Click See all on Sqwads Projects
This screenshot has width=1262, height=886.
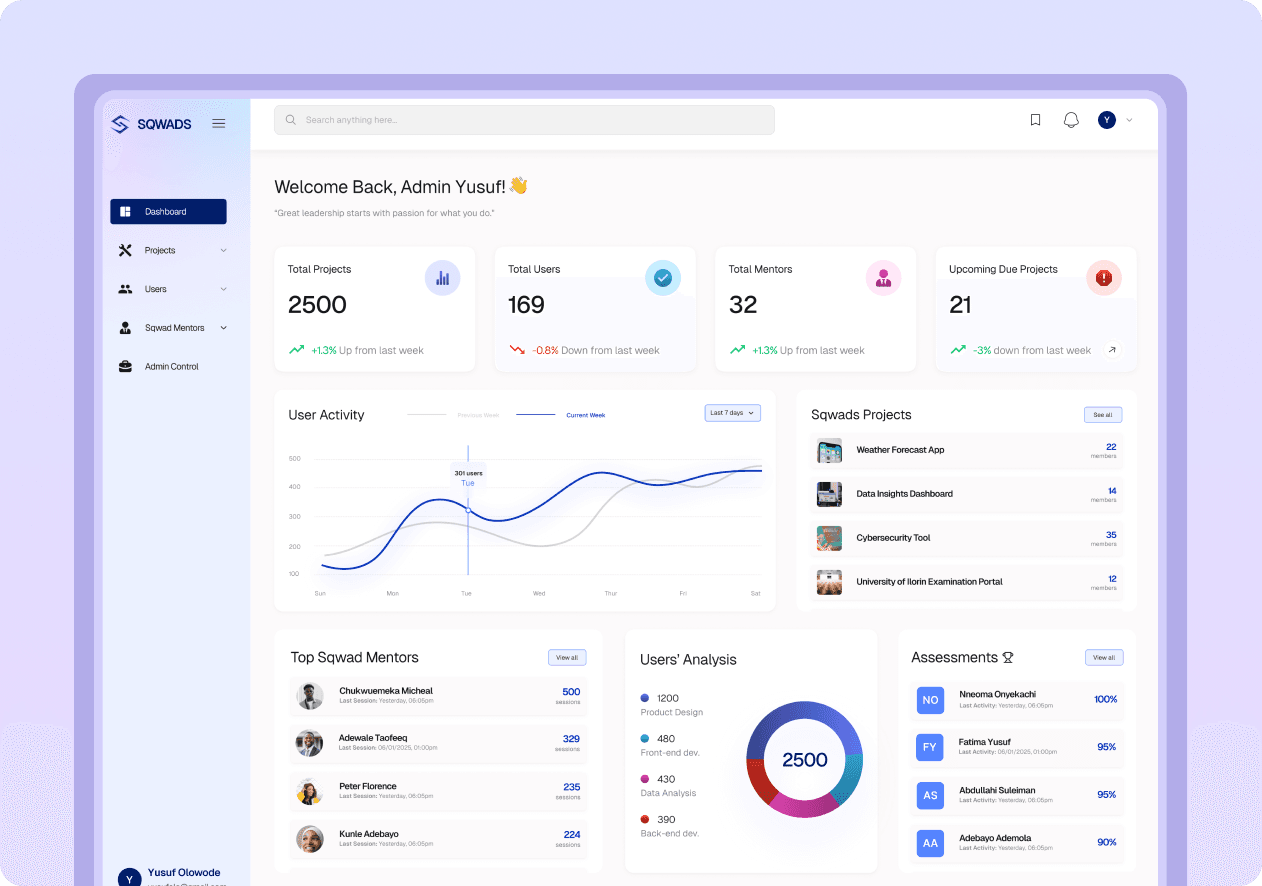[1102, 413]
